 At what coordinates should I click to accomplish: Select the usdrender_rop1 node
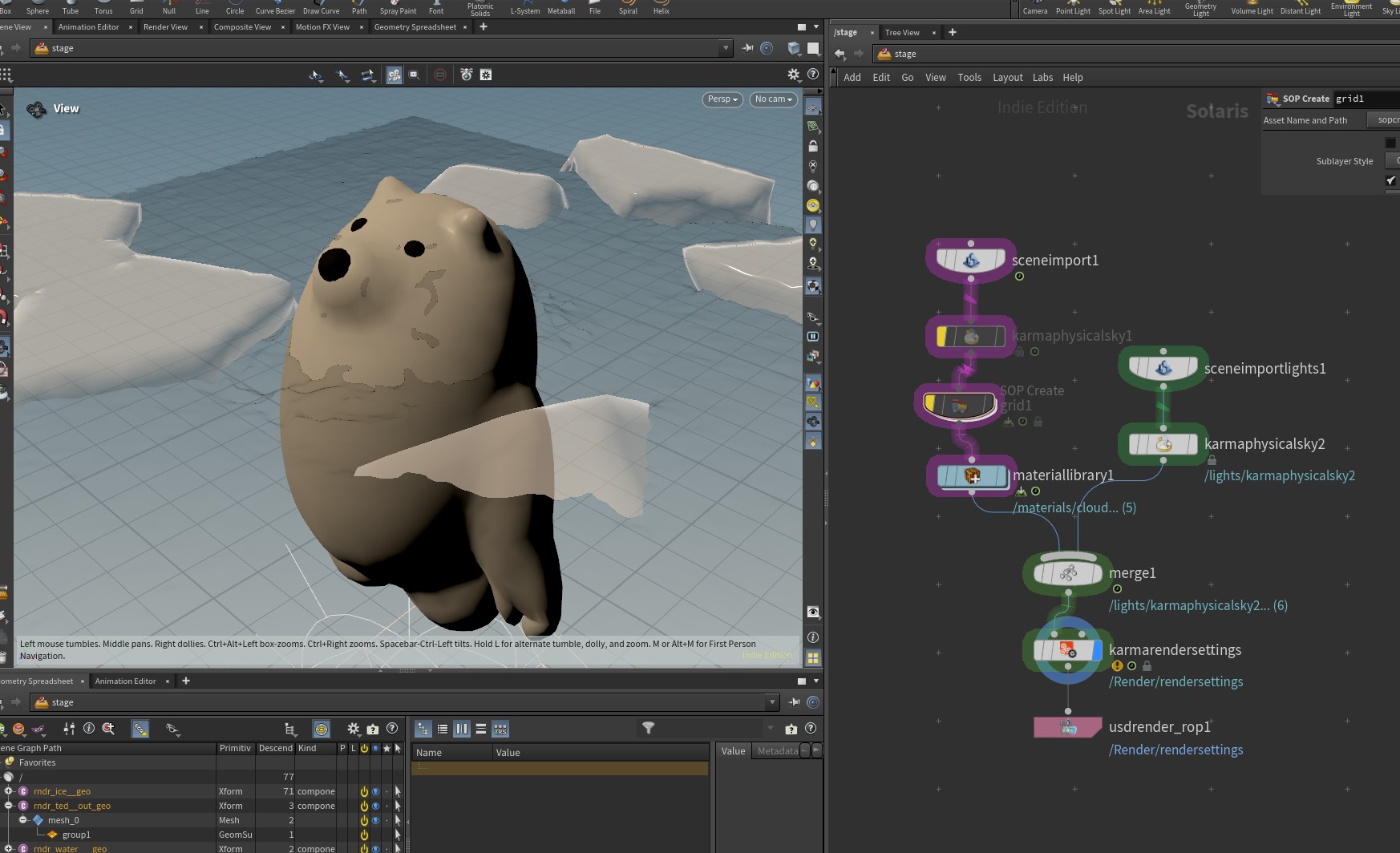pyautogui.click(x=1068, y=727)
